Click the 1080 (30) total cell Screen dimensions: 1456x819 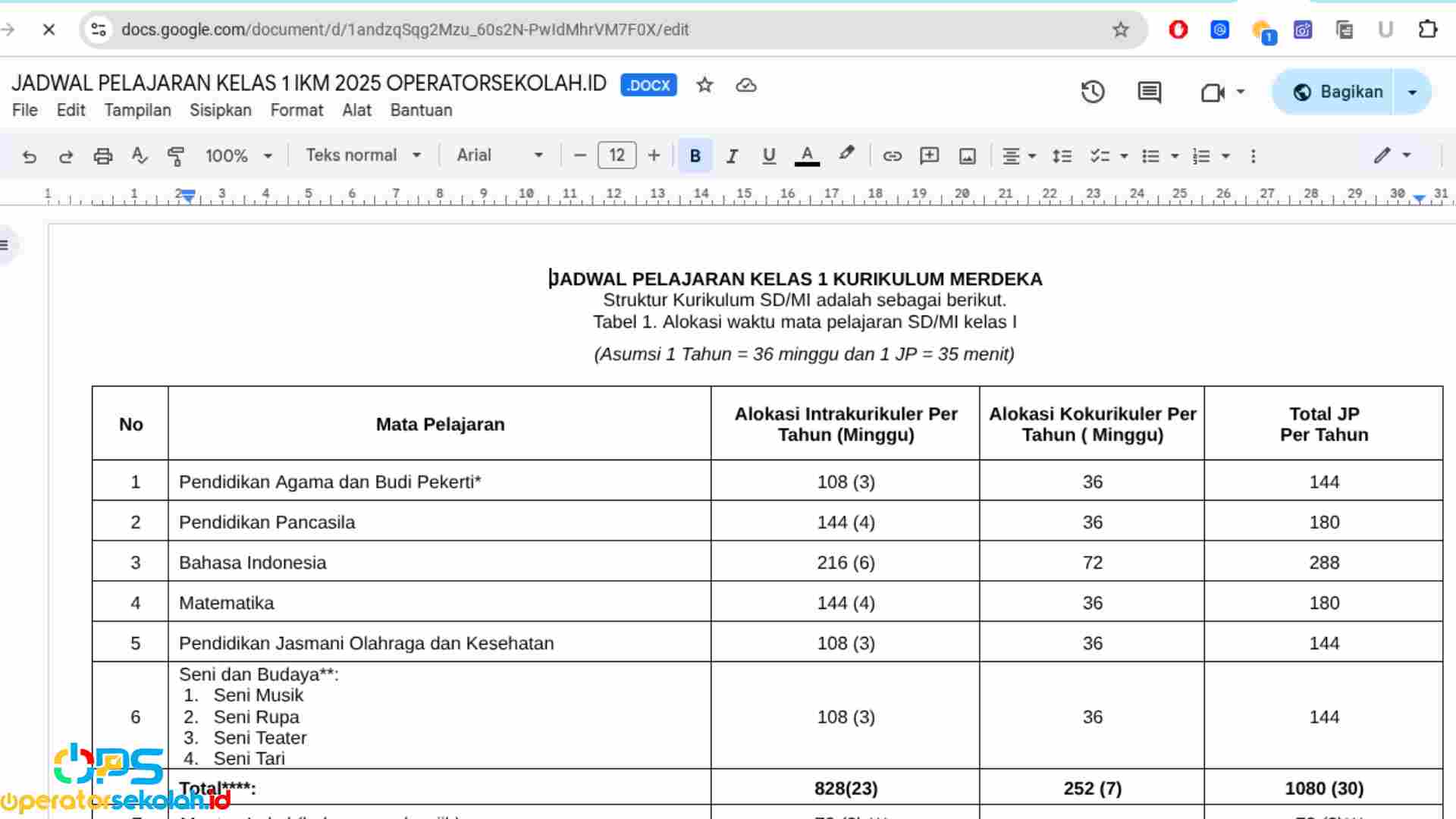(x=1324, y=789)
